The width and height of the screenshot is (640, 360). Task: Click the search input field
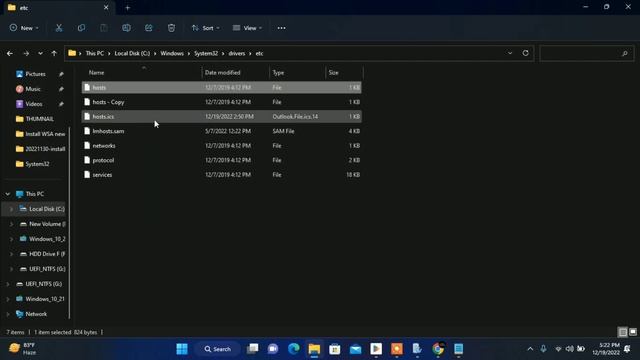587,53
